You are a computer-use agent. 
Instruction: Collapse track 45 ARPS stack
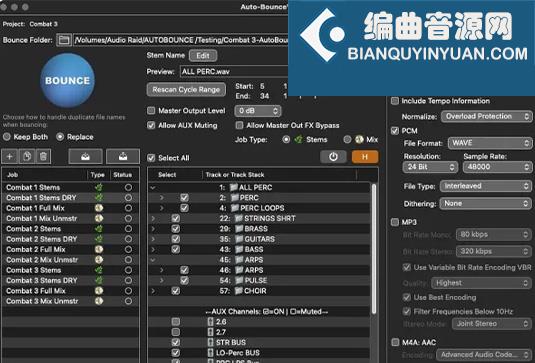[153, 260]
